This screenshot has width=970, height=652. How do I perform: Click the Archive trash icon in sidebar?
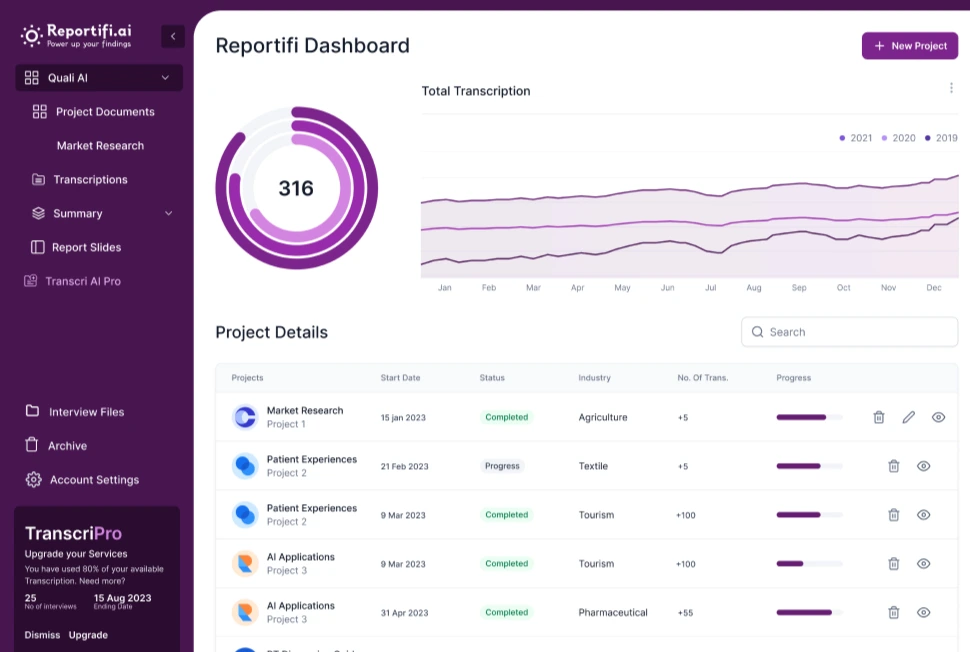[33, 445]
